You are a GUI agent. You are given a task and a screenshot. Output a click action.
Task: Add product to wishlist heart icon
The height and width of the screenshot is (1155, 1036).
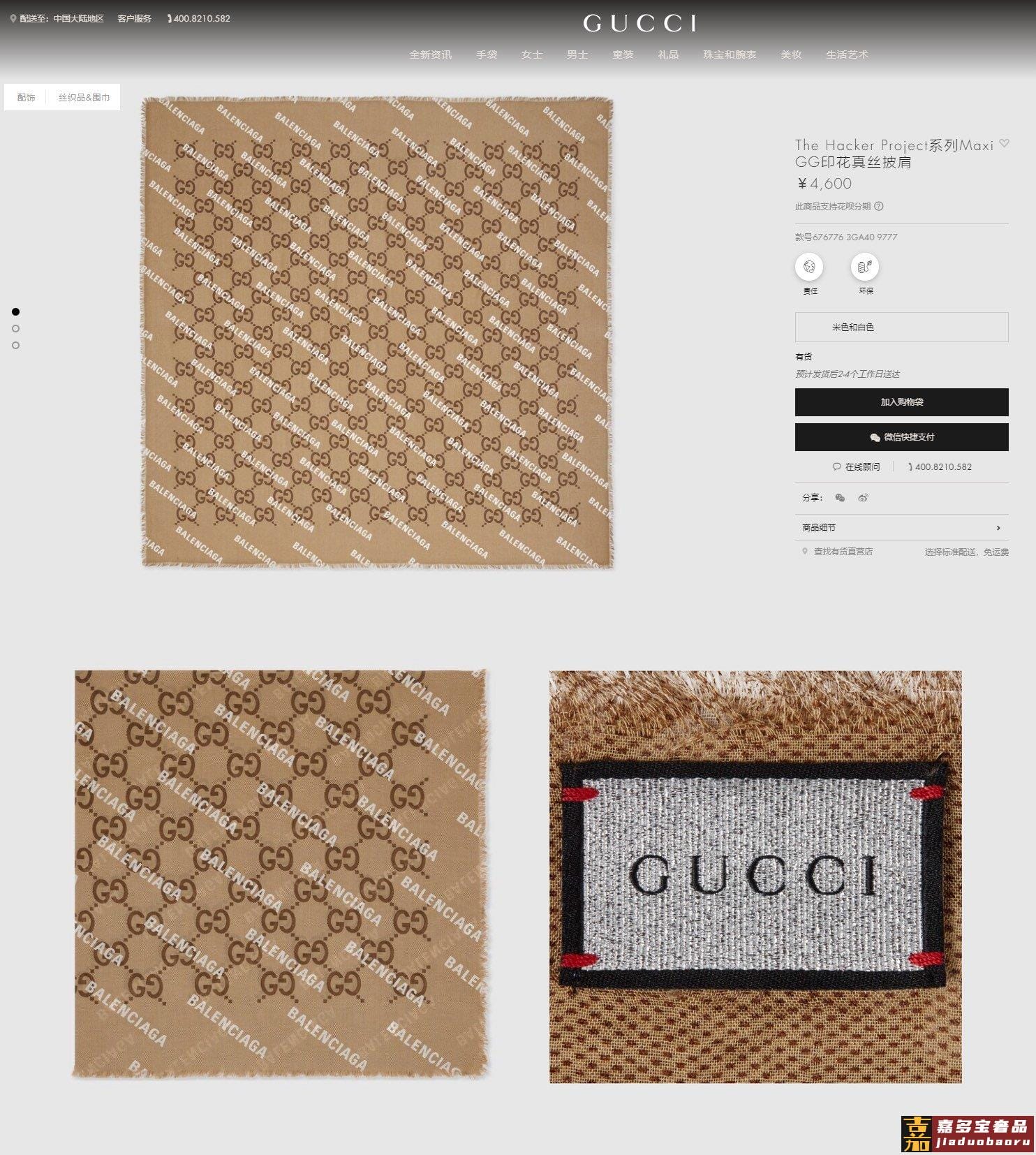(x=1004, y=143)
